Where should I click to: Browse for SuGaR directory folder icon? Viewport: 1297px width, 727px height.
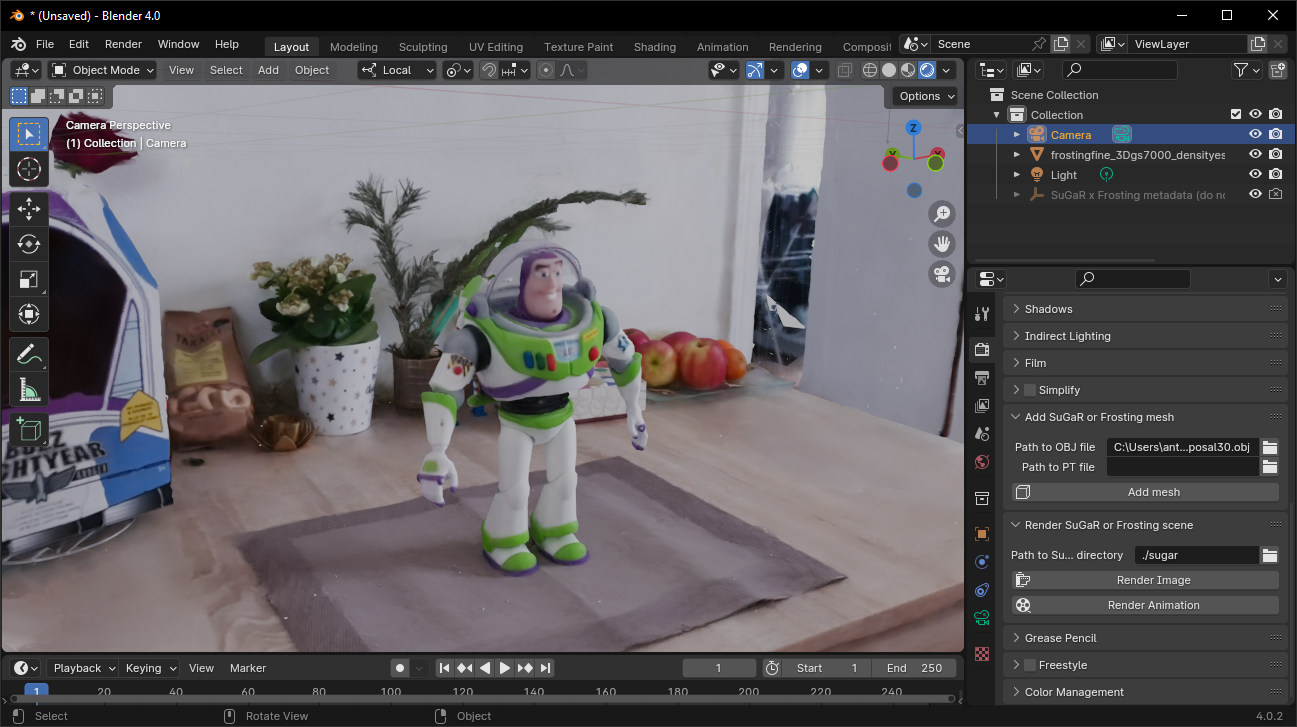[x=1270, y=555]
